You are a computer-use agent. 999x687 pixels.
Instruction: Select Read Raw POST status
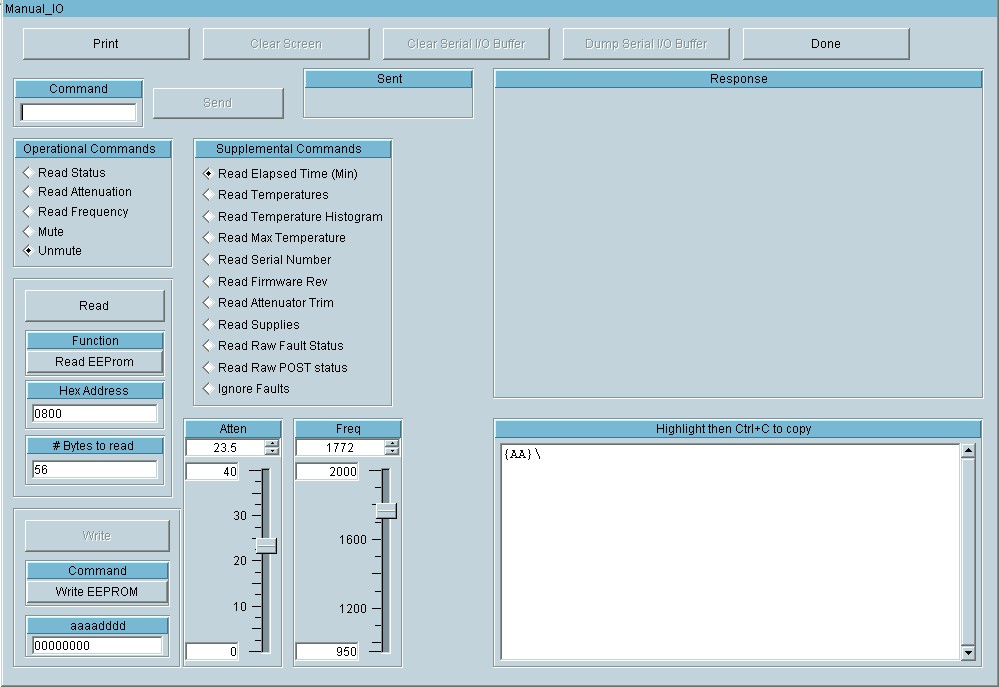click(x=208, y=368)
